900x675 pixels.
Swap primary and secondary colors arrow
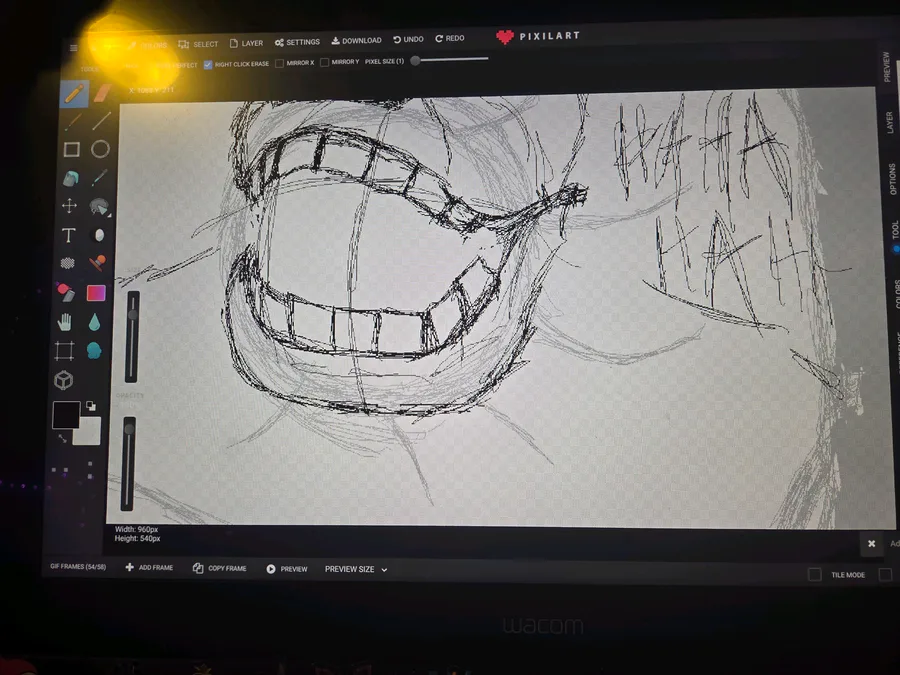point(62,439)
